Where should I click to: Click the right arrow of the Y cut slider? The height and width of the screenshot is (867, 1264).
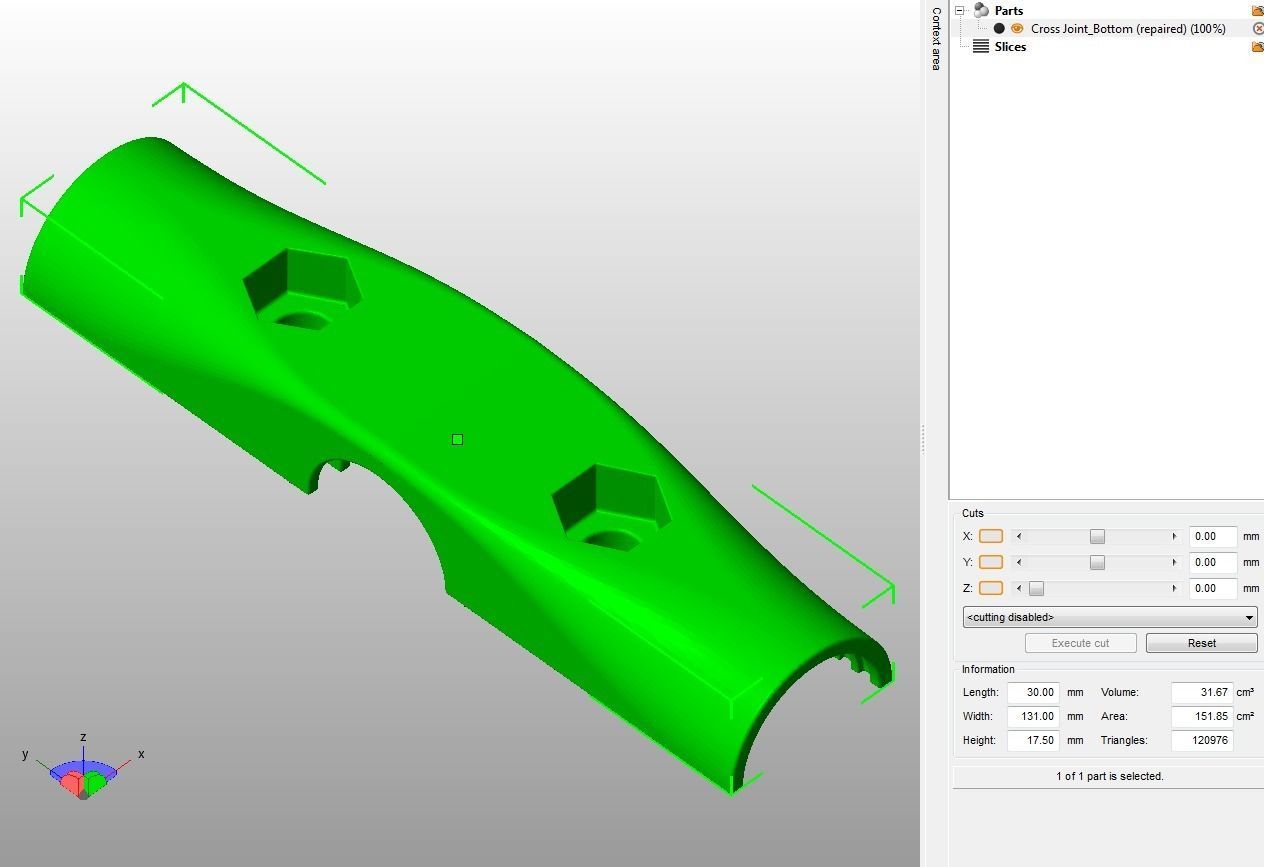point(1175,562)
